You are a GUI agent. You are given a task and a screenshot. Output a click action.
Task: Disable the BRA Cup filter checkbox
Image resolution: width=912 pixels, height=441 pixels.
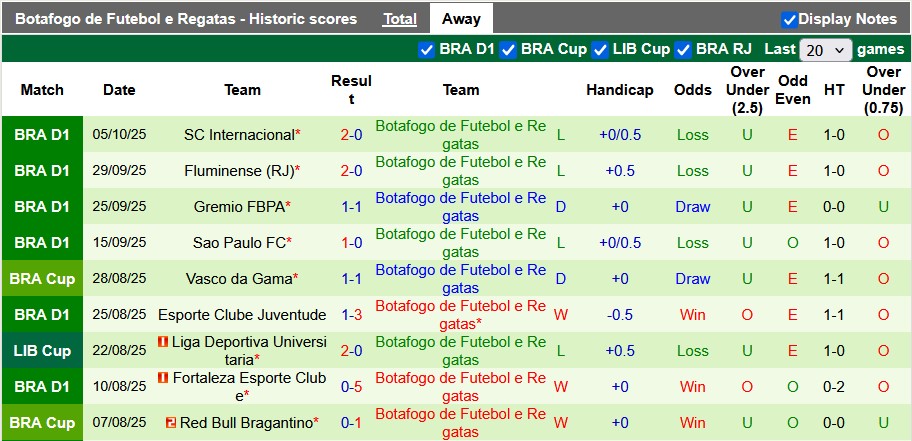[x=508, y=49]
